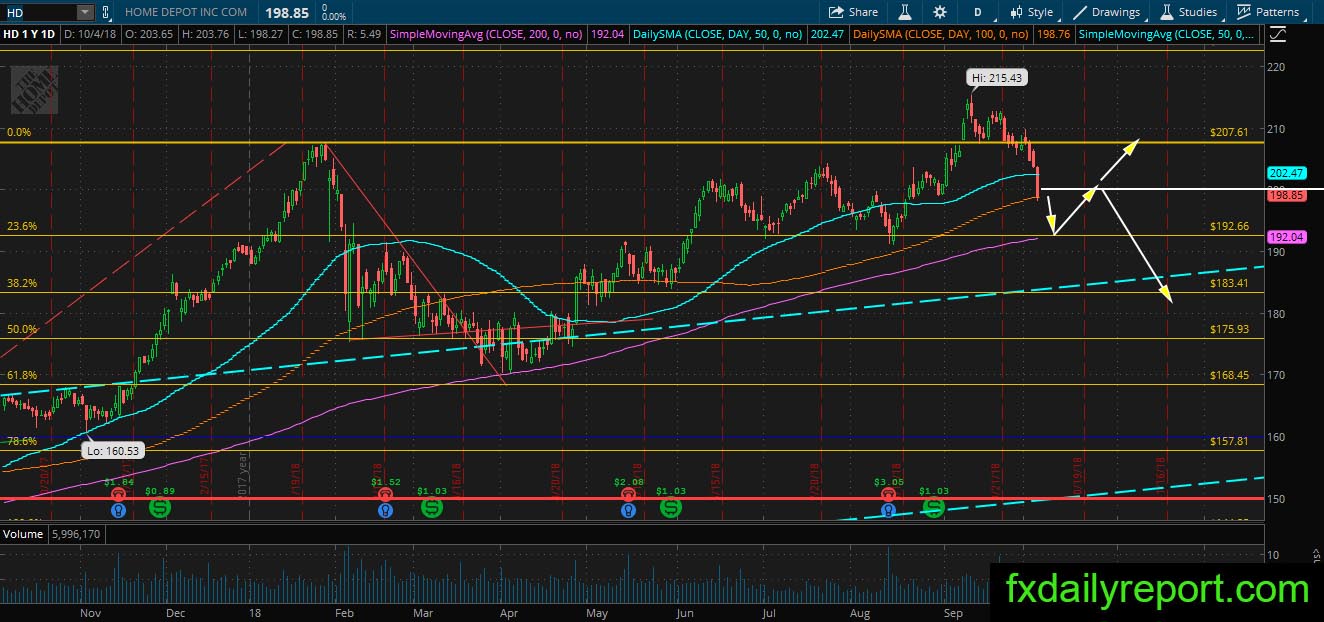Select the $157.81 Fibonacci level label
Viewport: 1324px width, 622px height.
(x=1230, y=441)
